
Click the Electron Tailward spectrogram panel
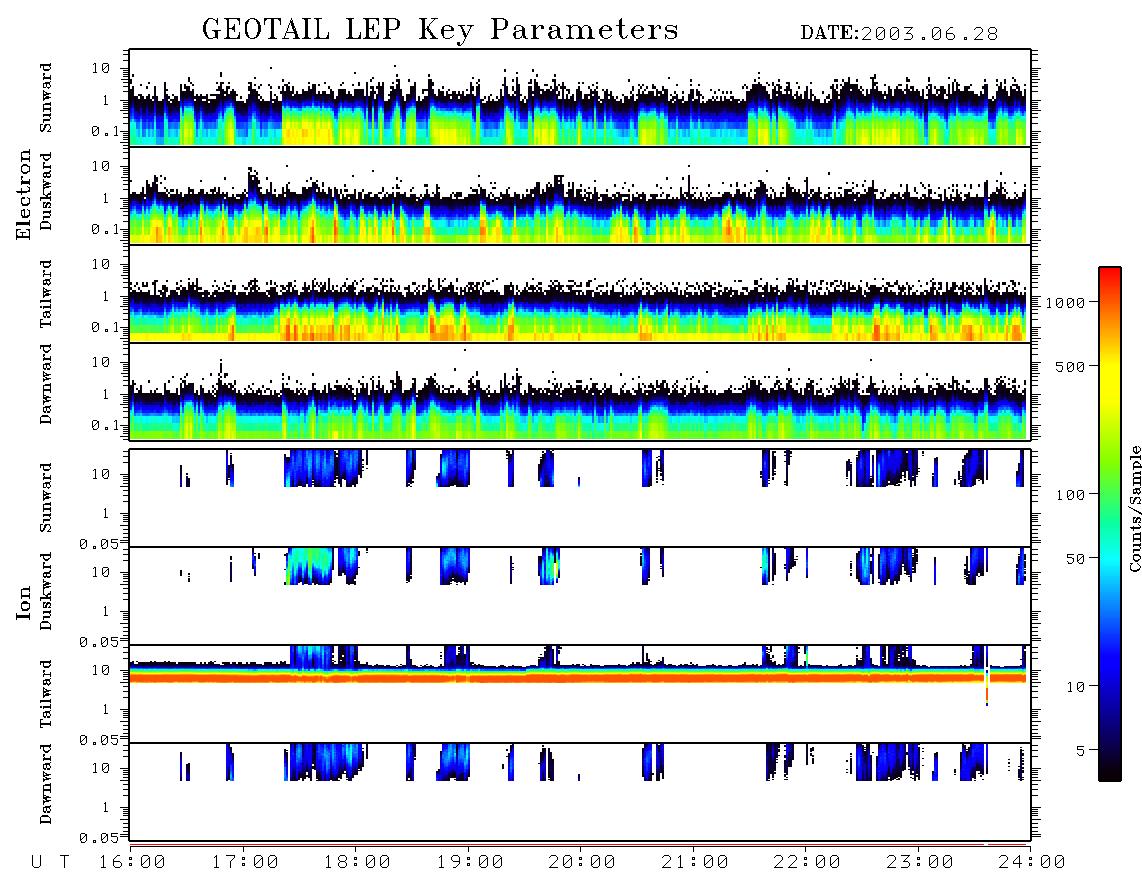580,294
